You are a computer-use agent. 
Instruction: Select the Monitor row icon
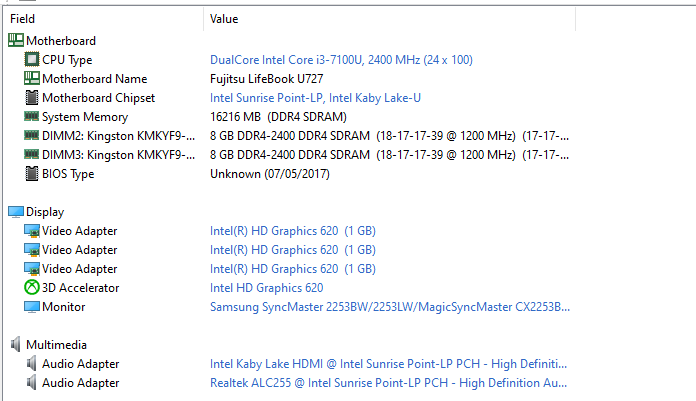(x=32, y=307)
